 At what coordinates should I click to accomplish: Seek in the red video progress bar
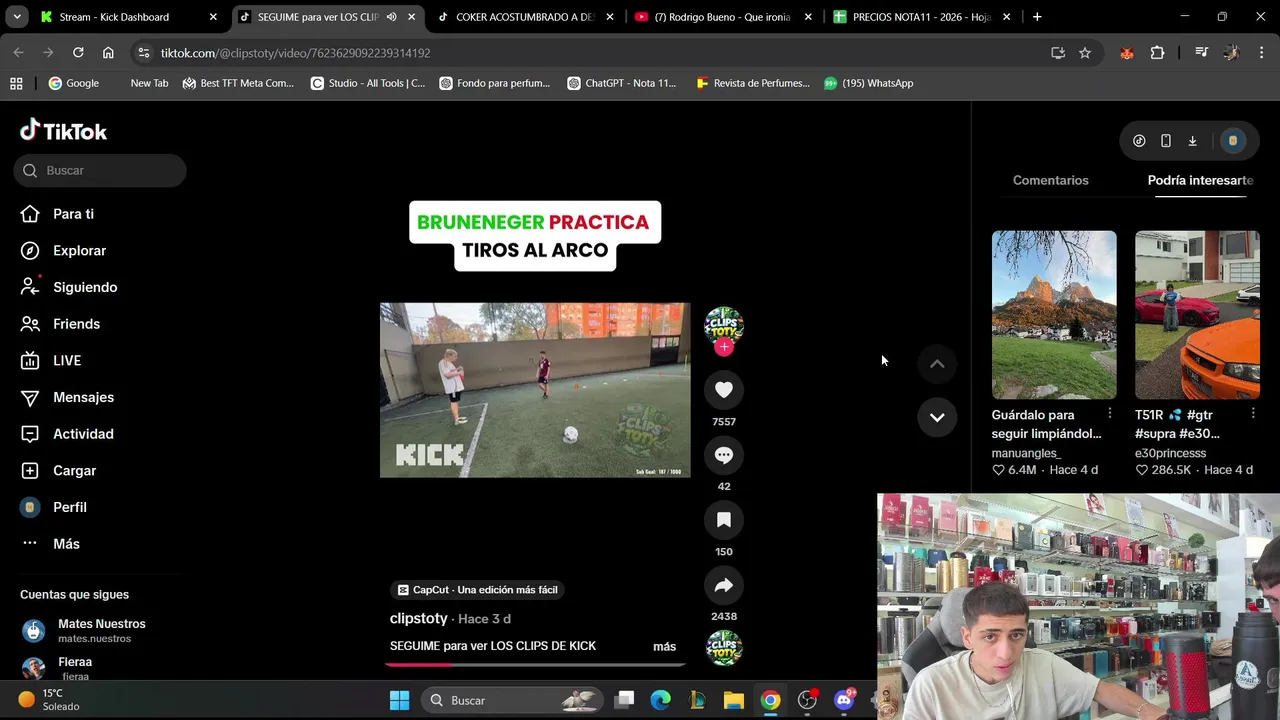coord(535,663)
